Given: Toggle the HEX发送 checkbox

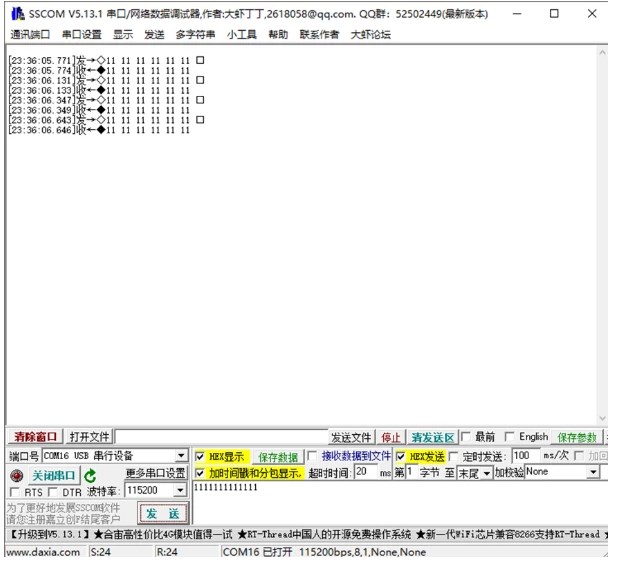Looking at the screenshot, I should (x=400, y=456).
